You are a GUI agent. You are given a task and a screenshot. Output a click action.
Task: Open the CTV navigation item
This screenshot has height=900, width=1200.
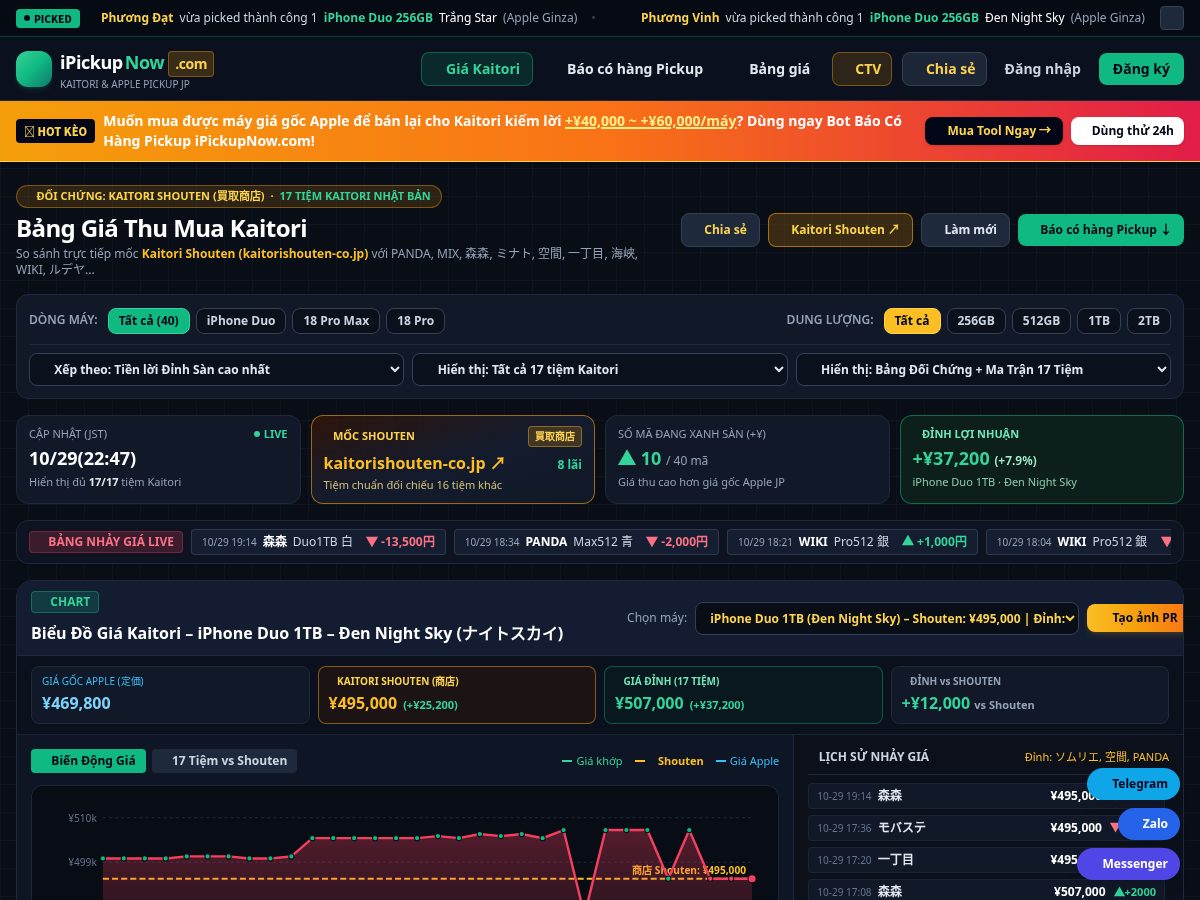click(x=862, y=69)
